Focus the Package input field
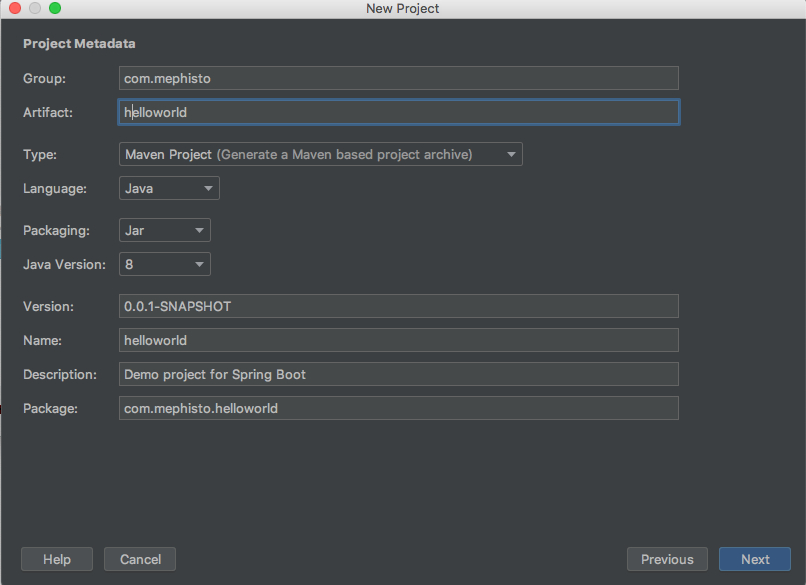This screenshot has height=585, width=806. point(398,408)
